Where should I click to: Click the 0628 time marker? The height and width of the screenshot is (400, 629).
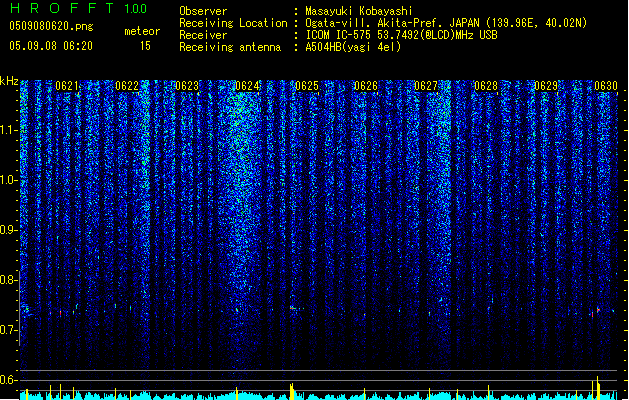pos(486,86)
